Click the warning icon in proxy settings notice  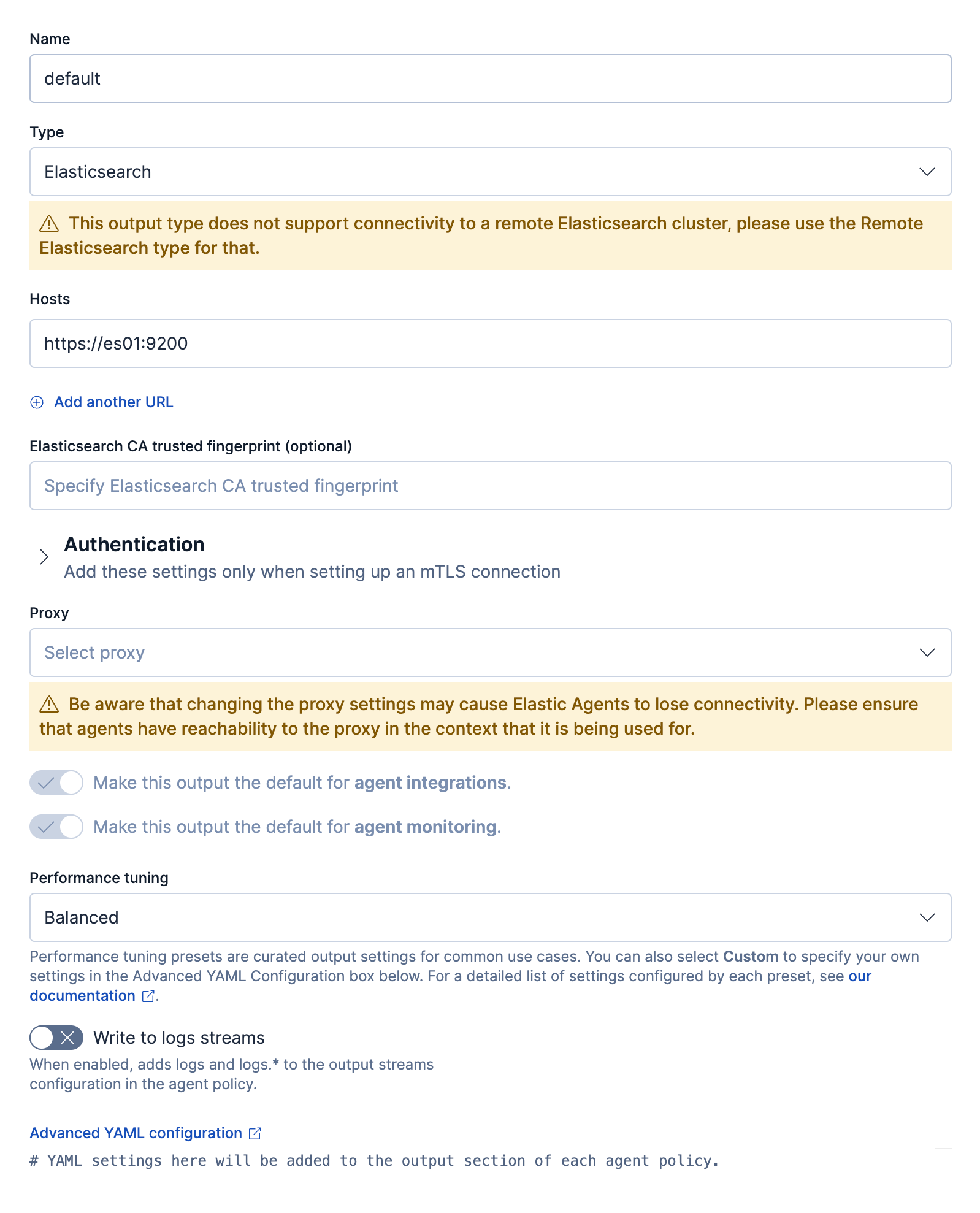pos(49,705)
